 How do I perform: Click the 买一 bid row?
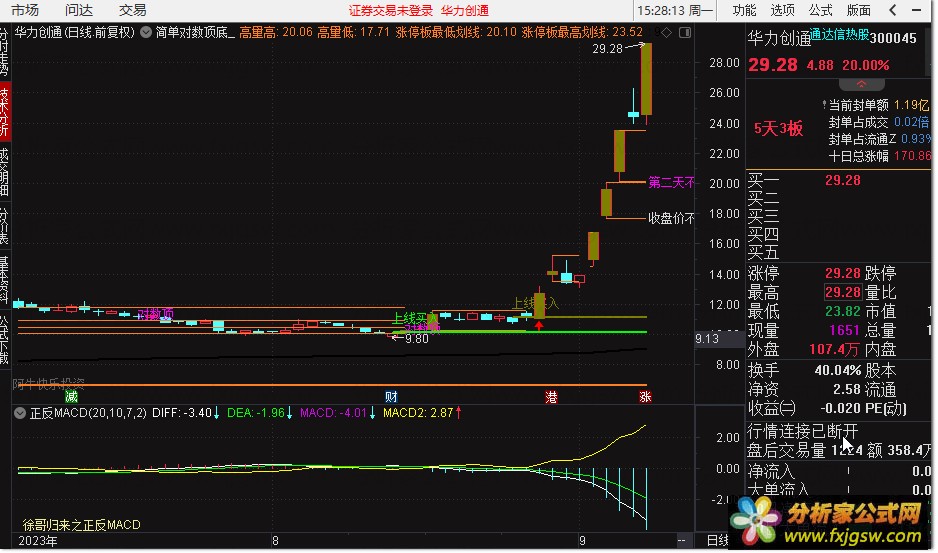pyautogui.click(x=837, y=180)
